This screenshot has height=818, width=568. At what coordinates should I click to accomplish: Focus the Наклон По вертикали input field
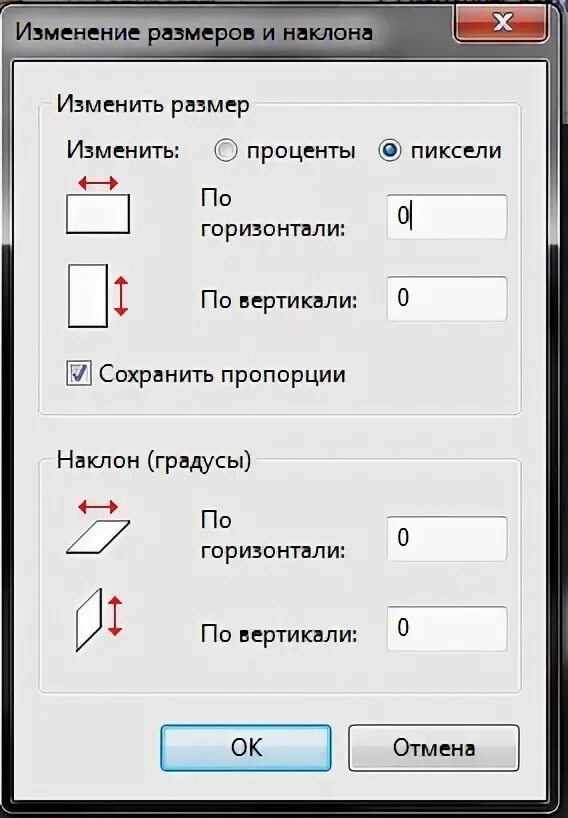click(446, 628)
